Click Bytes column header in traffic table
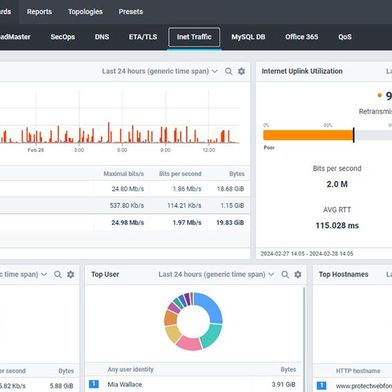 pyautogui.click(x=237, y=174)
